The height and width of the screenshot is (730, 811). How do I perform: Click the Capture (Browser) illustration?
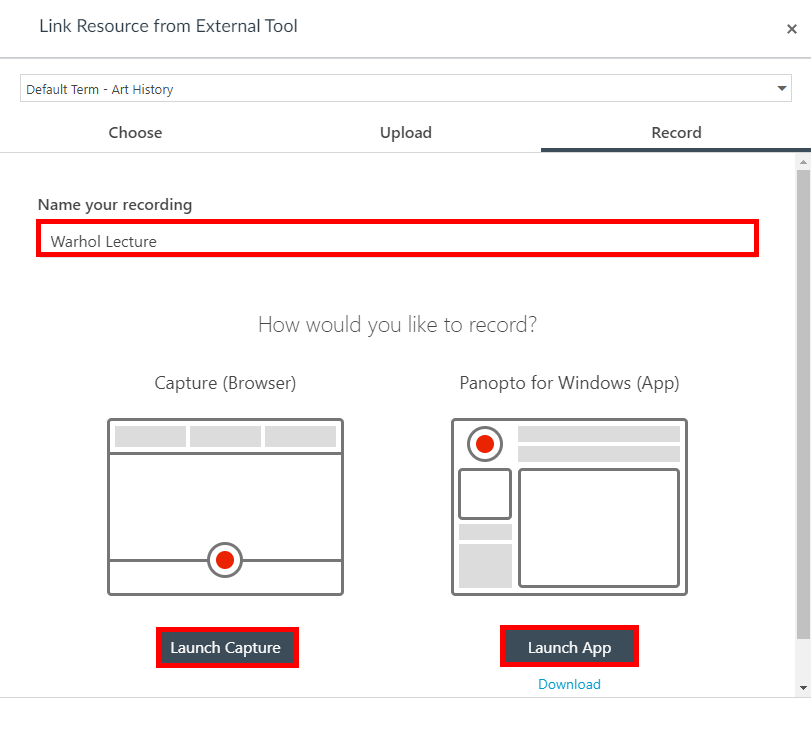pyautogui.click(x=226, y=507)
